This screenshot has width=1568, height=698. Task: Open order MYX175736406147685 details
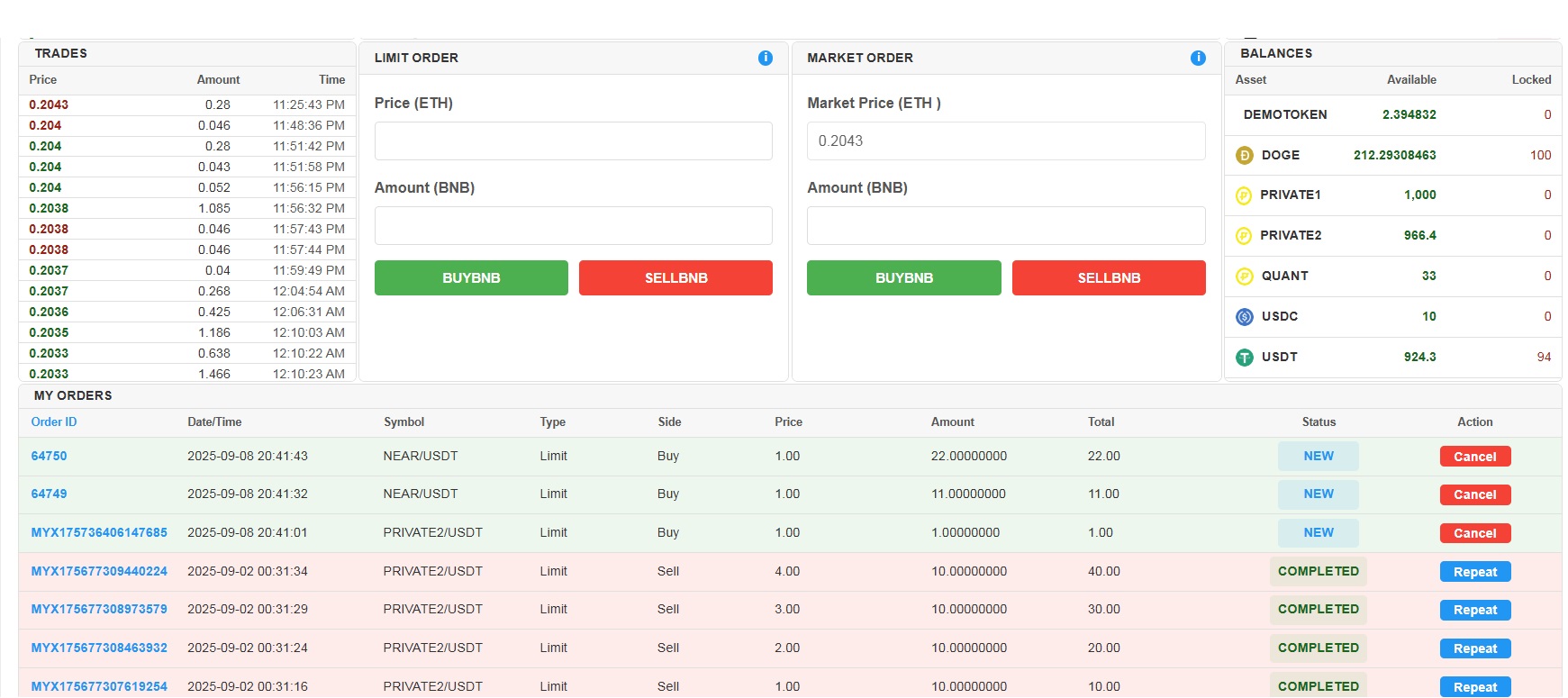coord(99,532)
